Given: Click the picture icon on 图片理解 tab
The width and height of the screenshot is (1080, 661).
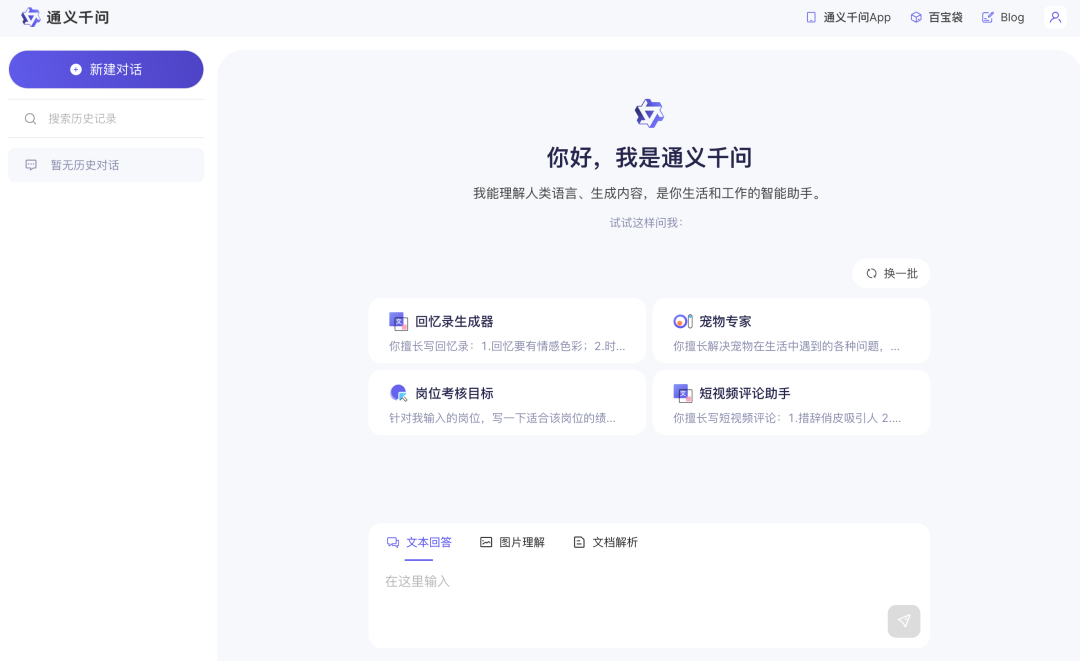Looking at the screenshot, I should coord(486,543).
